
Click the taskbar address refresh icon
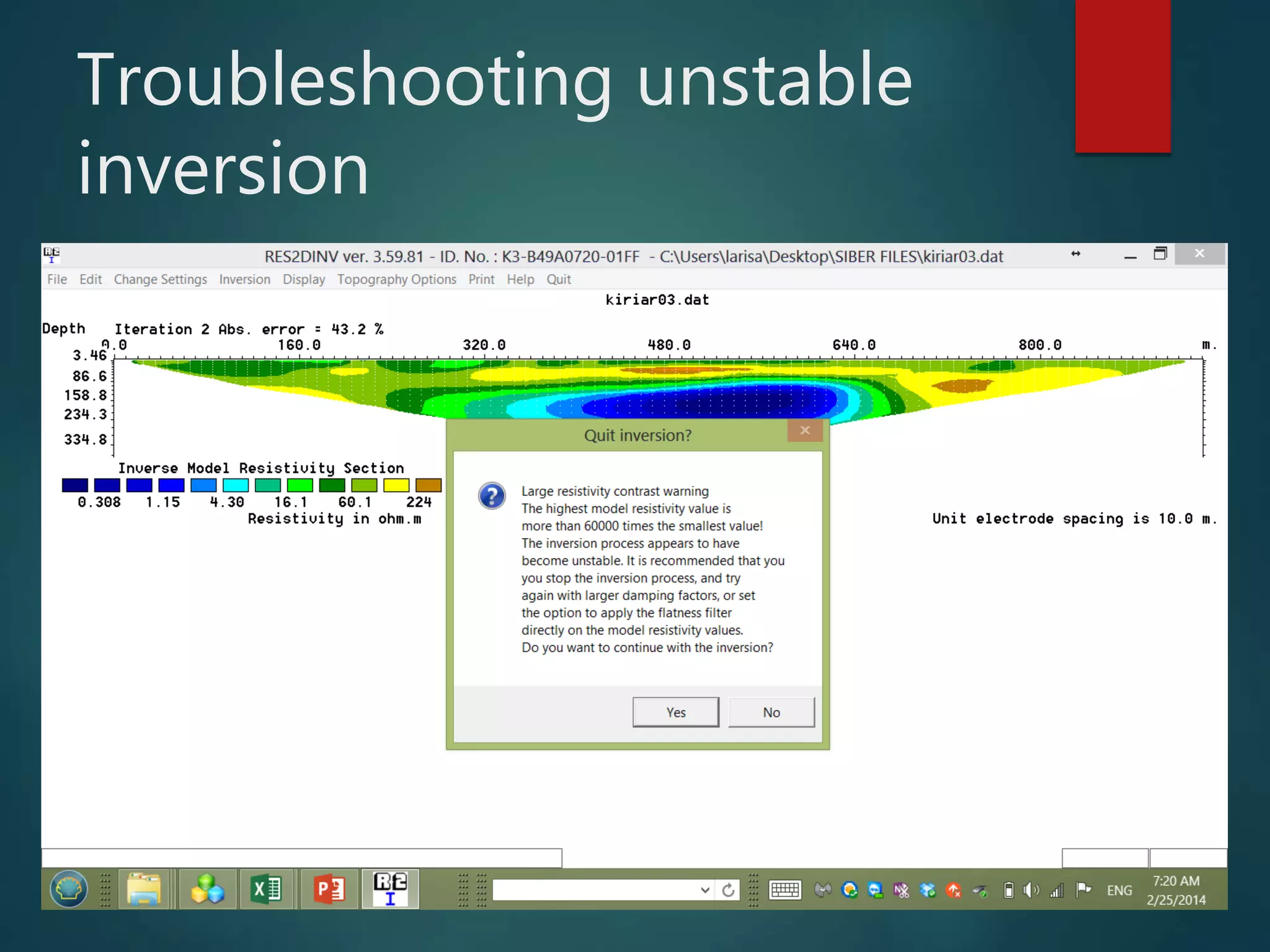click(x=728, y=890)
